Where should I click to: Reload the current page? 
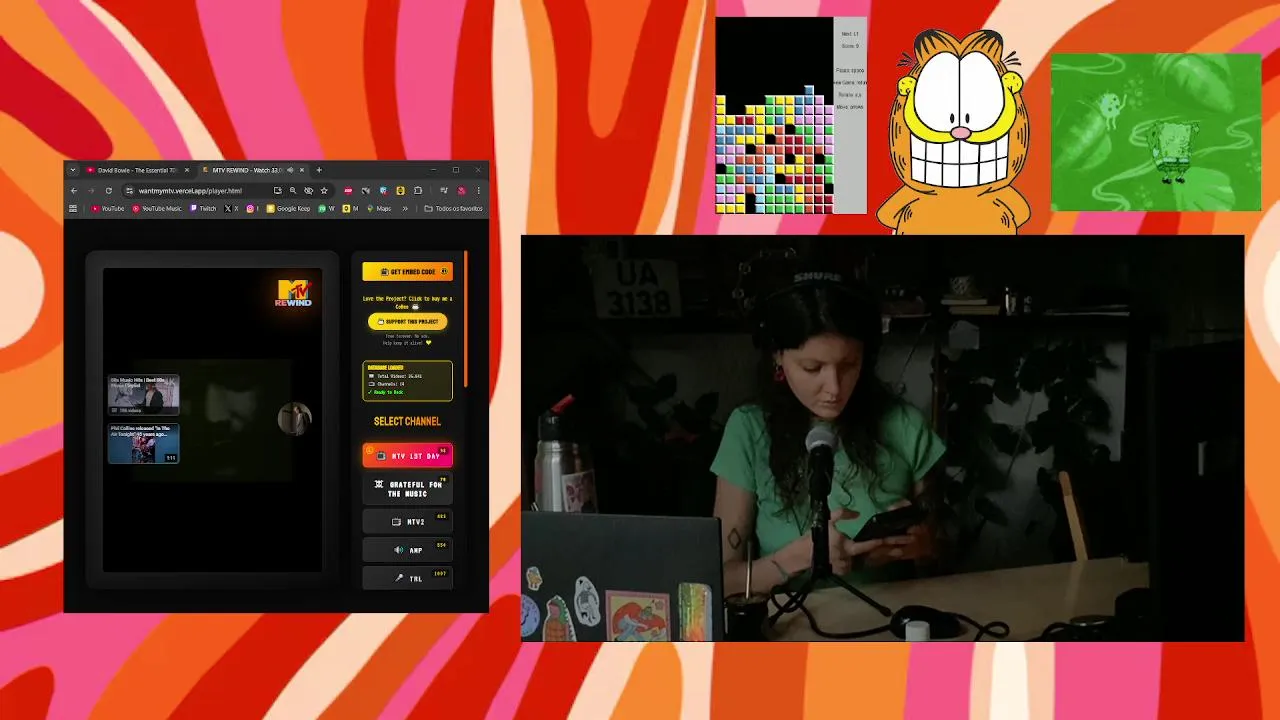(x=109, y=191)
